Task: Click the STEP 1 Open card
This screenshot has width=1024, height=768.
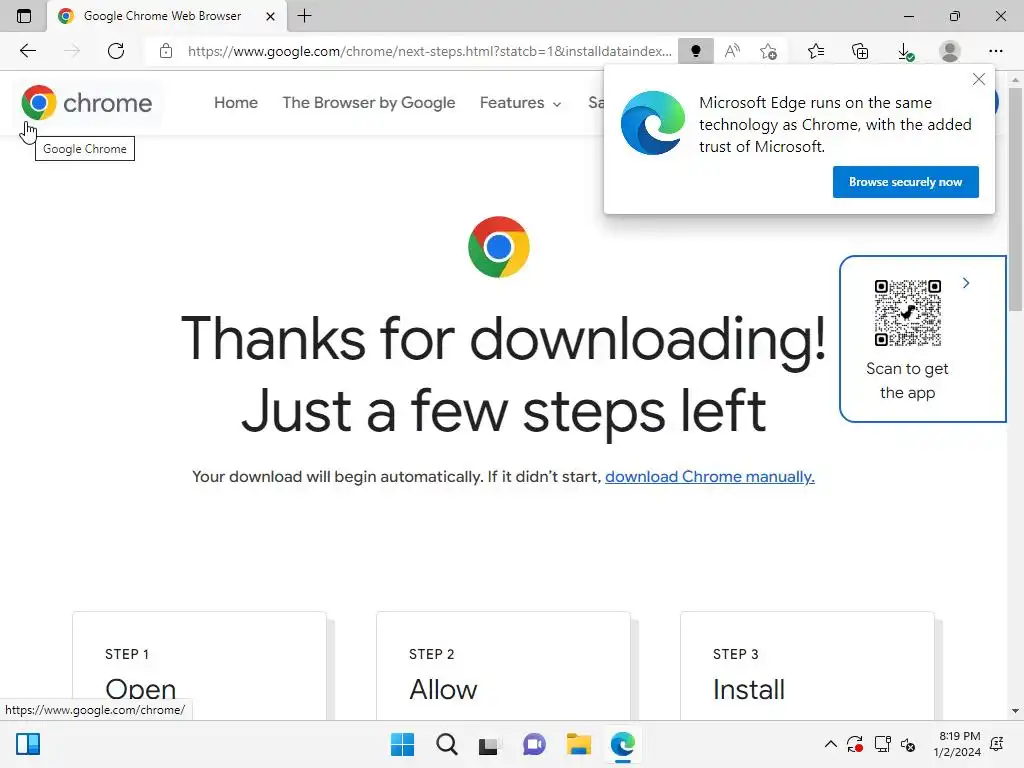Action: tap(199, 666)
